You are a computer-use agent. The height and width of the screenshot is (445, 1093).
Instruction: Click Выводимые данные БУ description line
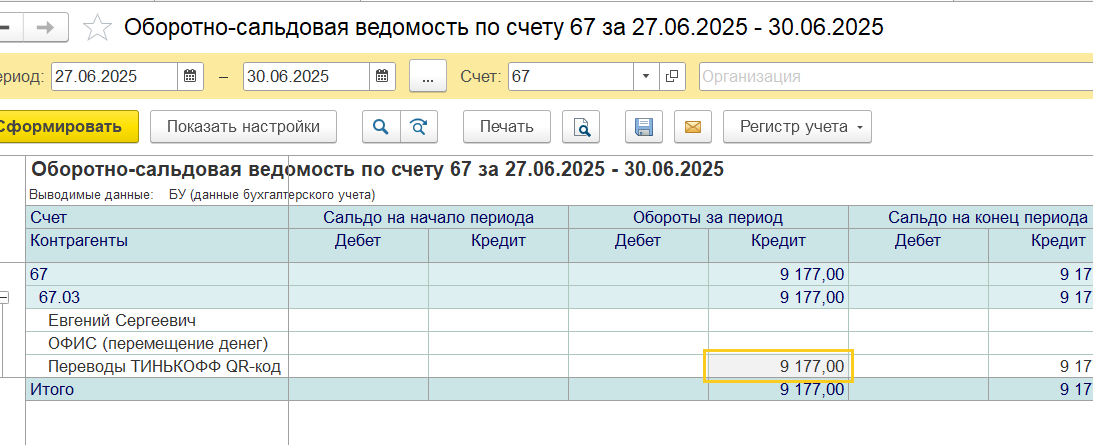click(x=202, y=195)
